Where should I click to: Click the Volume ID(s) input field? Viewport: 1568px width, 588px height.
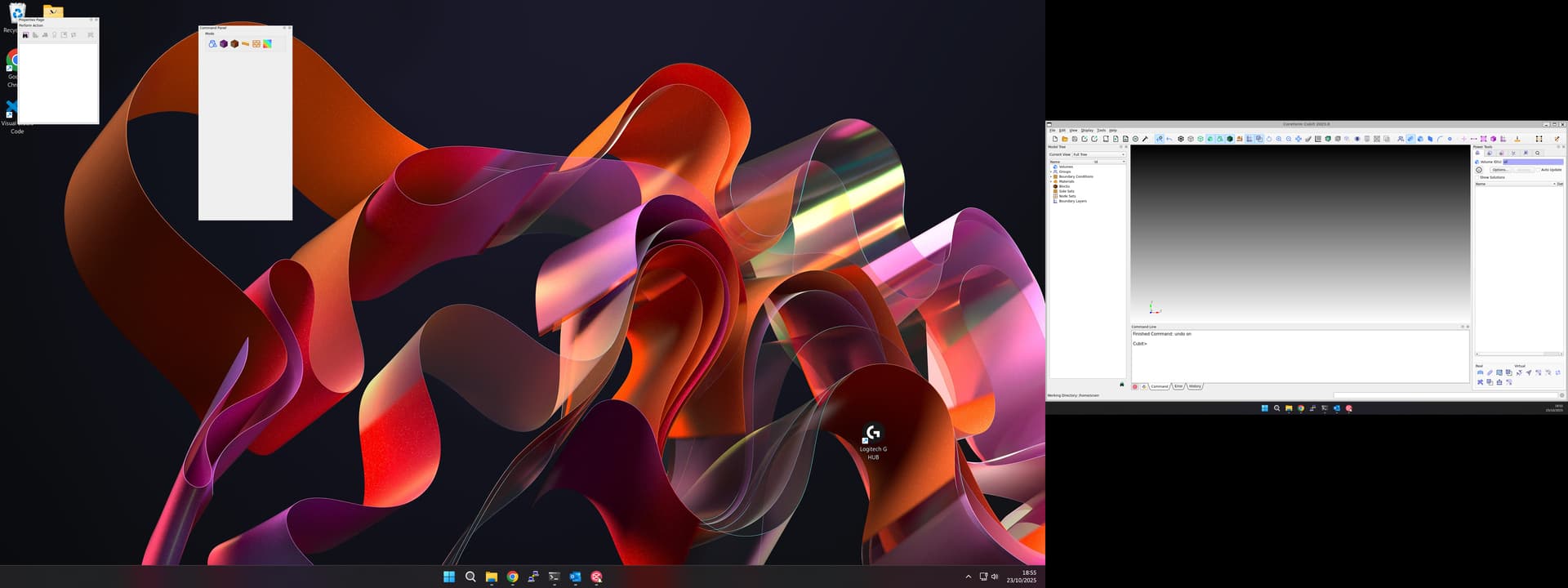point(1532,162)
